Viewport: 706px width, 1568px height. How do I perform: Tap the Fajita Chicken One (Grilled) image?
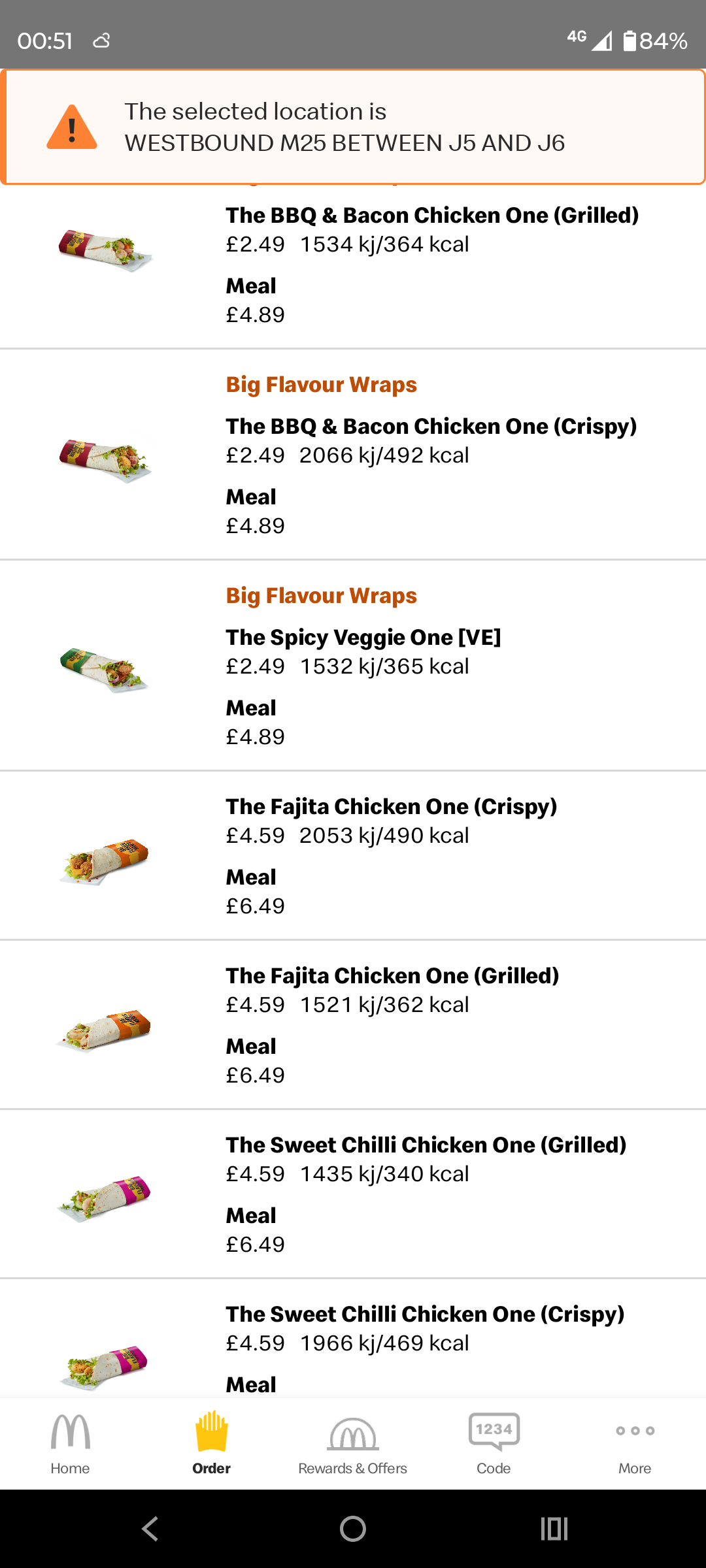click(x=105, y=1029)
